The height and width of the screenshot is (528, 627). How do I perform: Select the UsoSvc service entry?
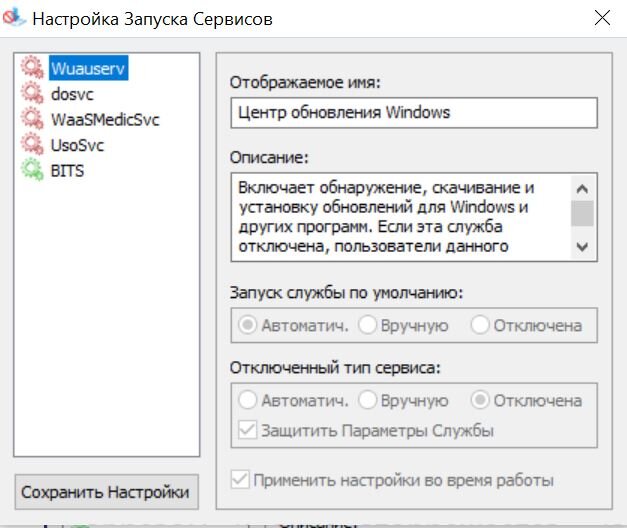[x=77, y=145]
